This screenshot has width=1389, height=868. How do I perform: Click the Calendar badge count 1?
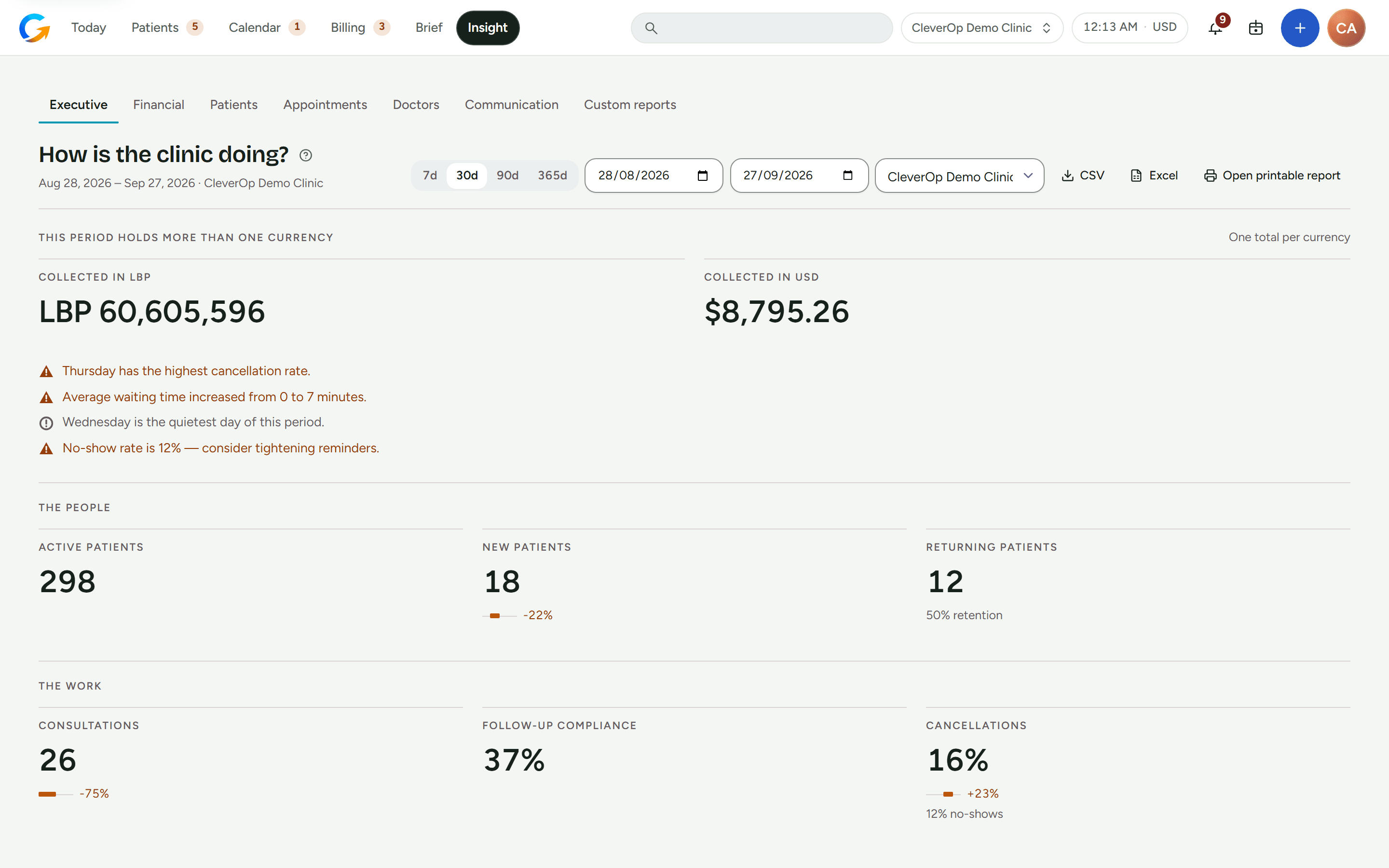coord(297,27)
